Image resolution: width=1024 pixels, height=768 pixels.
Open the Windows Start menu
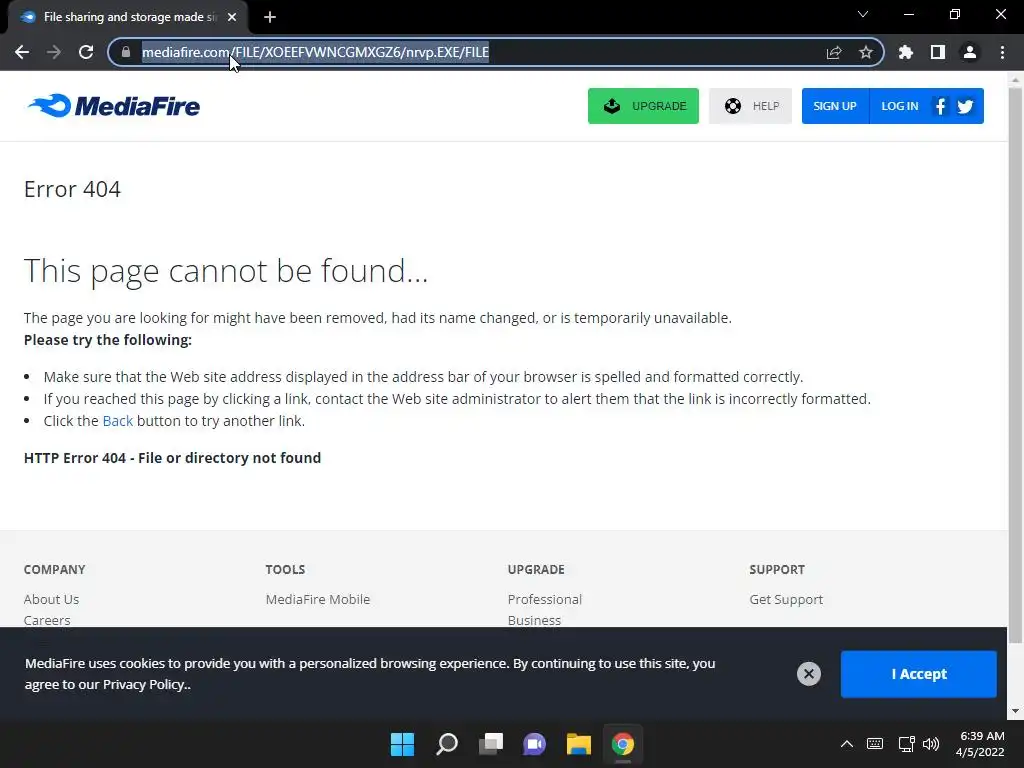point(402,744)
